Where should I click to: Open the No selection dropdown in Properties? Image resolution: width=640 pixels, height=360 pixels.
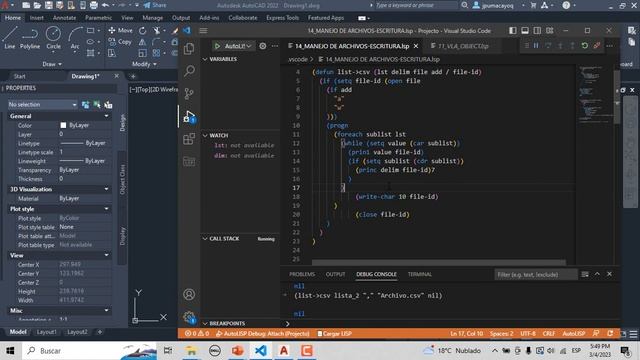tap(42, 104)
